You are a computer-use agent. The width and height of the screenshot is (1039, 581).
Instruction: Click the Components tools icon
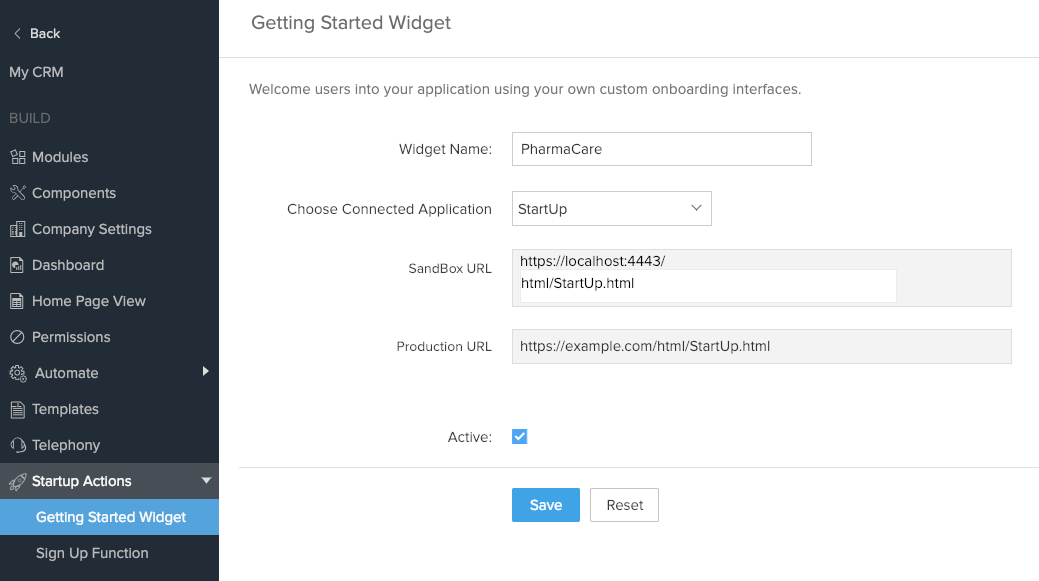click(x=17, y=193)
